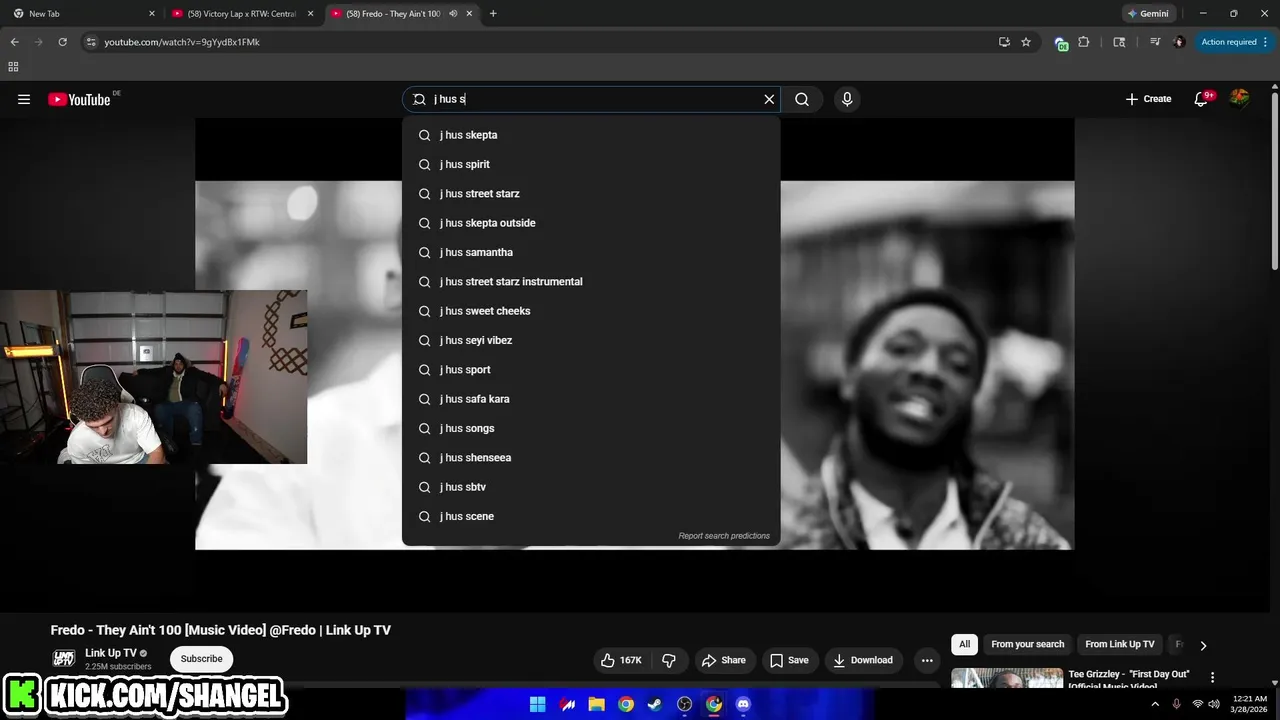Bookmark this page with the star
This screenshot has height=720, width=1280.
1026,42
